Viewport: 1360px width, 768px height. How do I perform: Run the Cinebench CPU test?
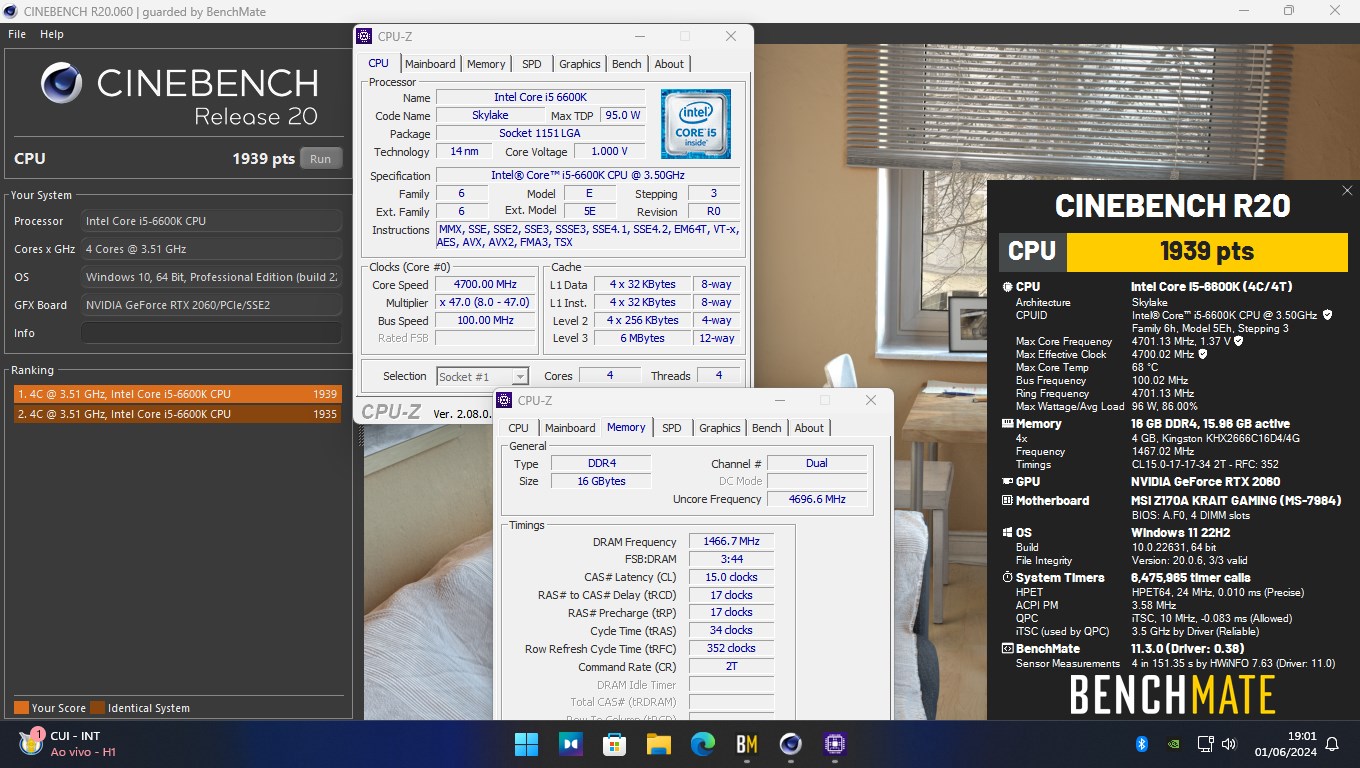(x=320, y=158)
